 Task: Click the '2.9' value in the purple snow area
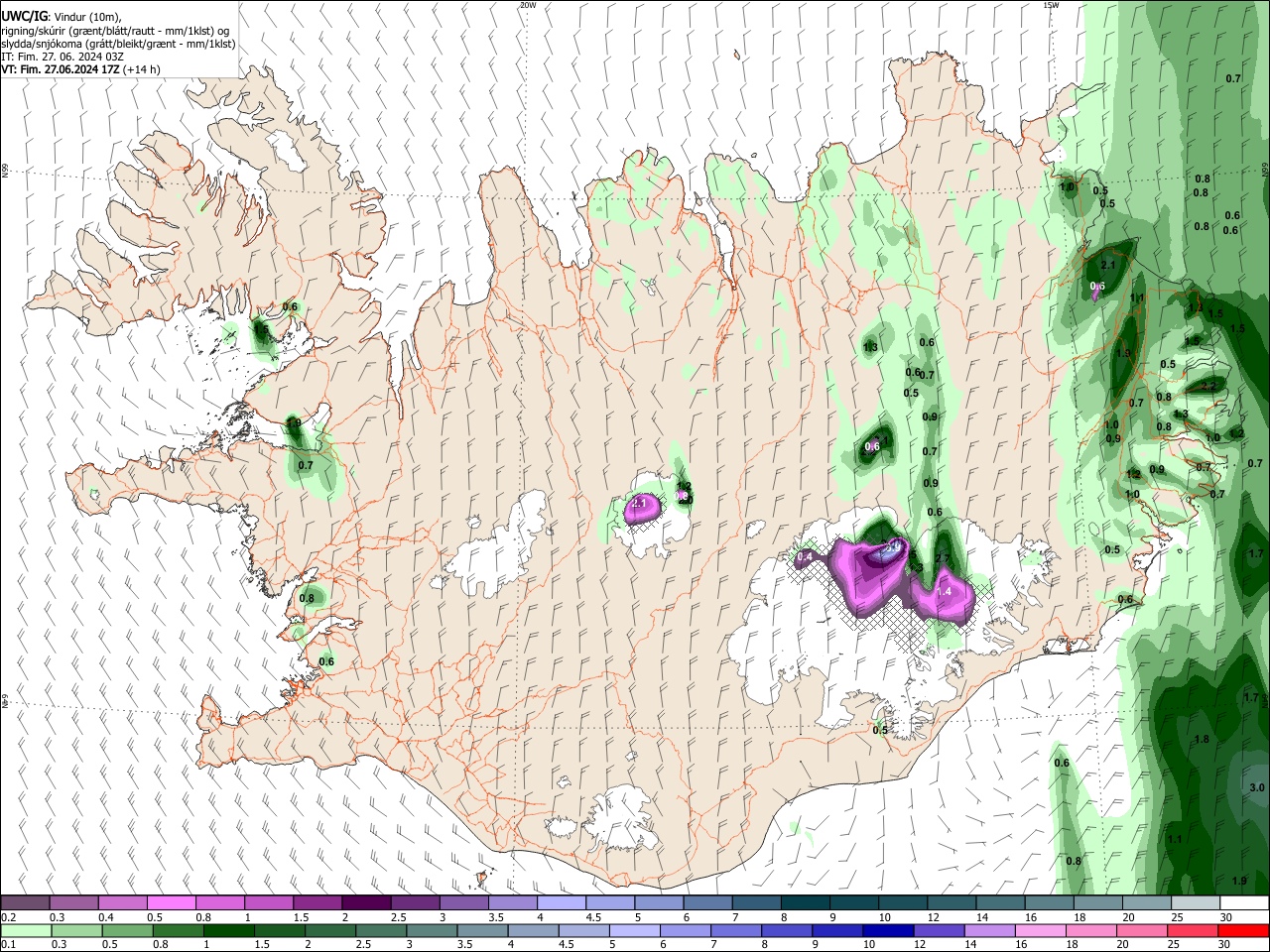click(x=892, y=546)
